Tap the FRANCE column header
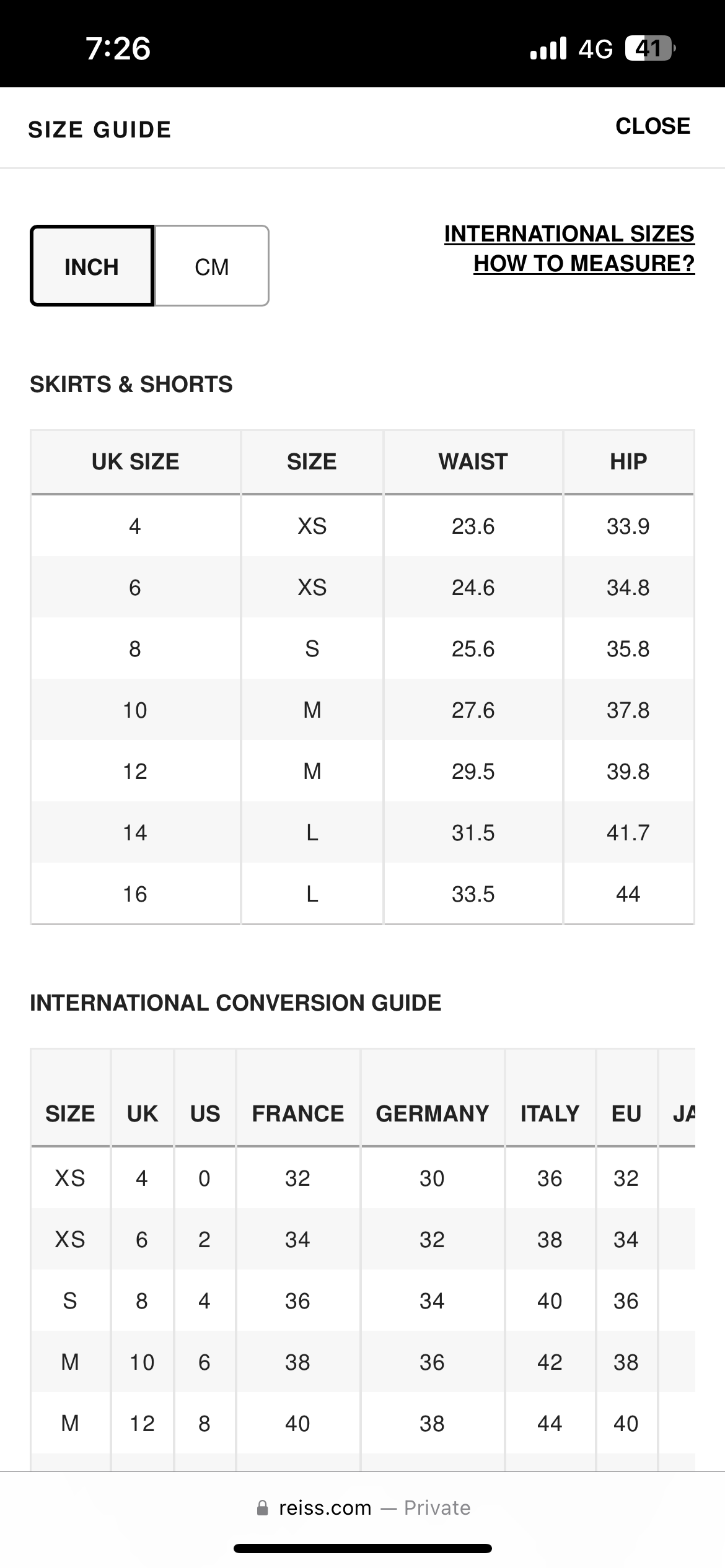Viewport: 725px width, 1568px height. click(298, 1113)
